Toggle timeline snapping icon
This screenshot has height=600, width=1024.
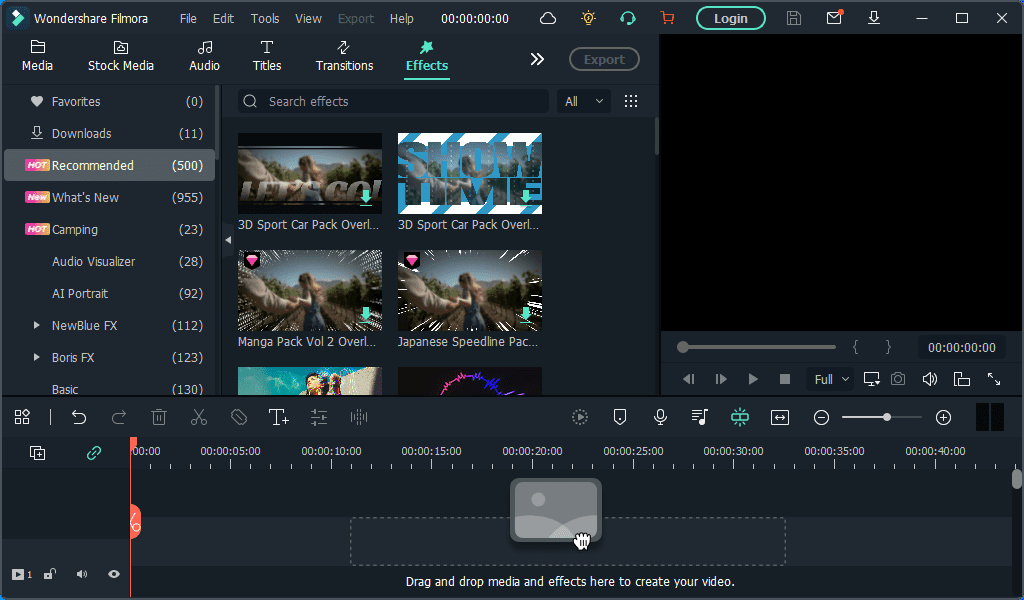click(740, 417)
